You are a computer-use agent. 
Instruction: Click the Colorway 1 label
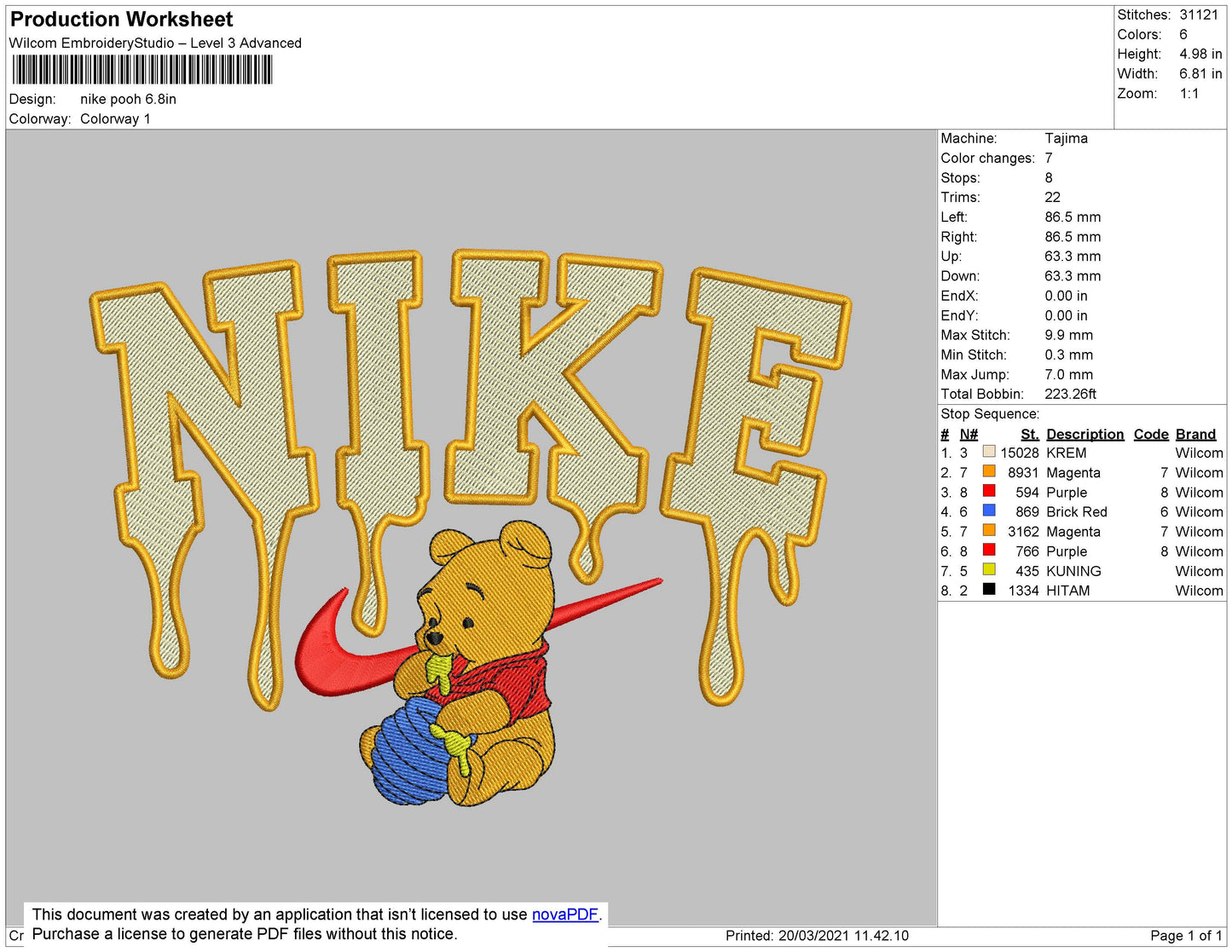(x=114, y=118)
